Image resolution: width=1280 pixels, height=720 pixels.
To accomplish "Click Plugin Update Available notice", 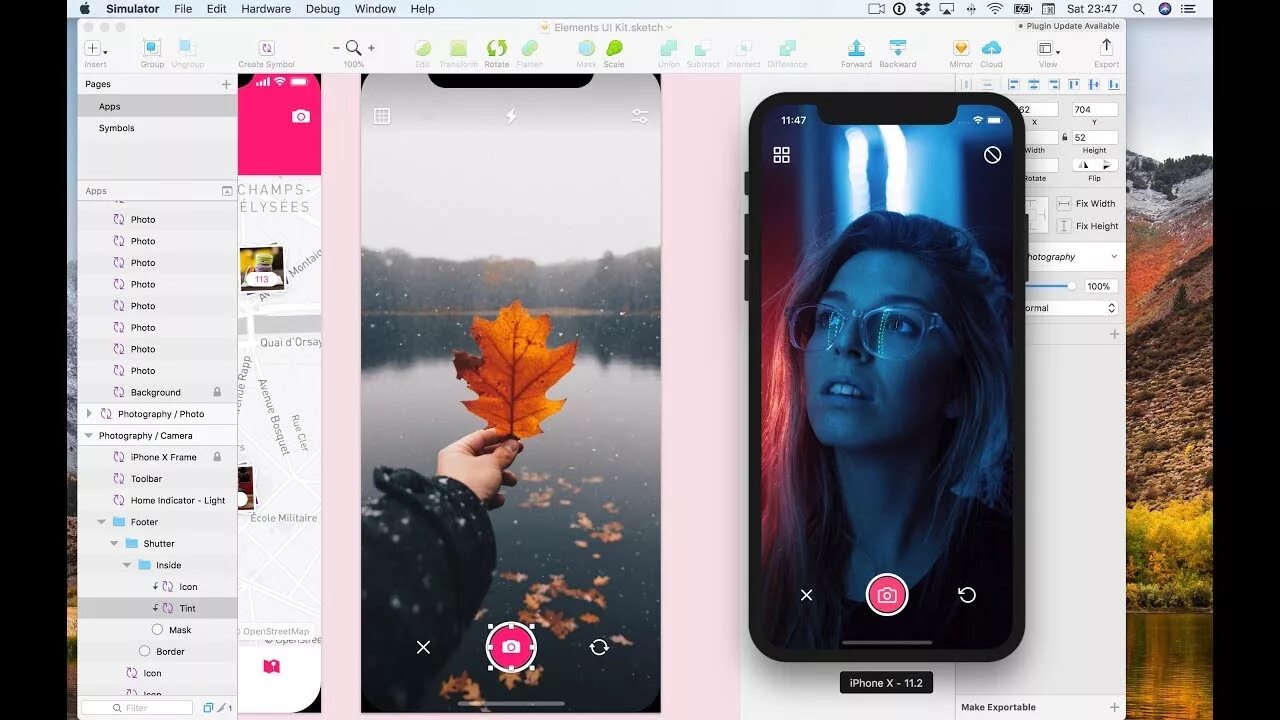I will click(x=1069, y=26).
